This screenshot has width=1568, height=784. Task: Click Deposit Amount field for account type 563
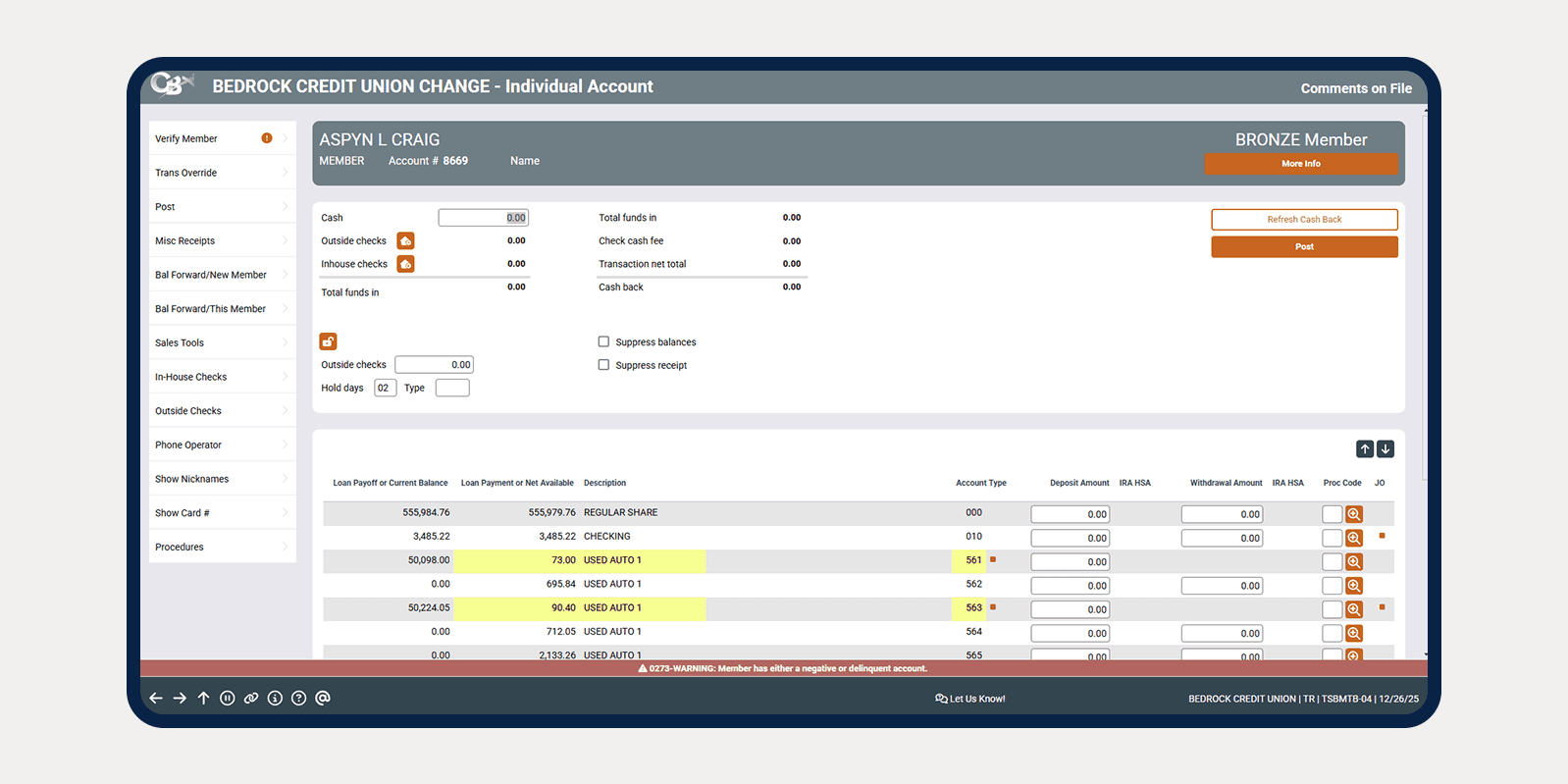(1071, 609)
